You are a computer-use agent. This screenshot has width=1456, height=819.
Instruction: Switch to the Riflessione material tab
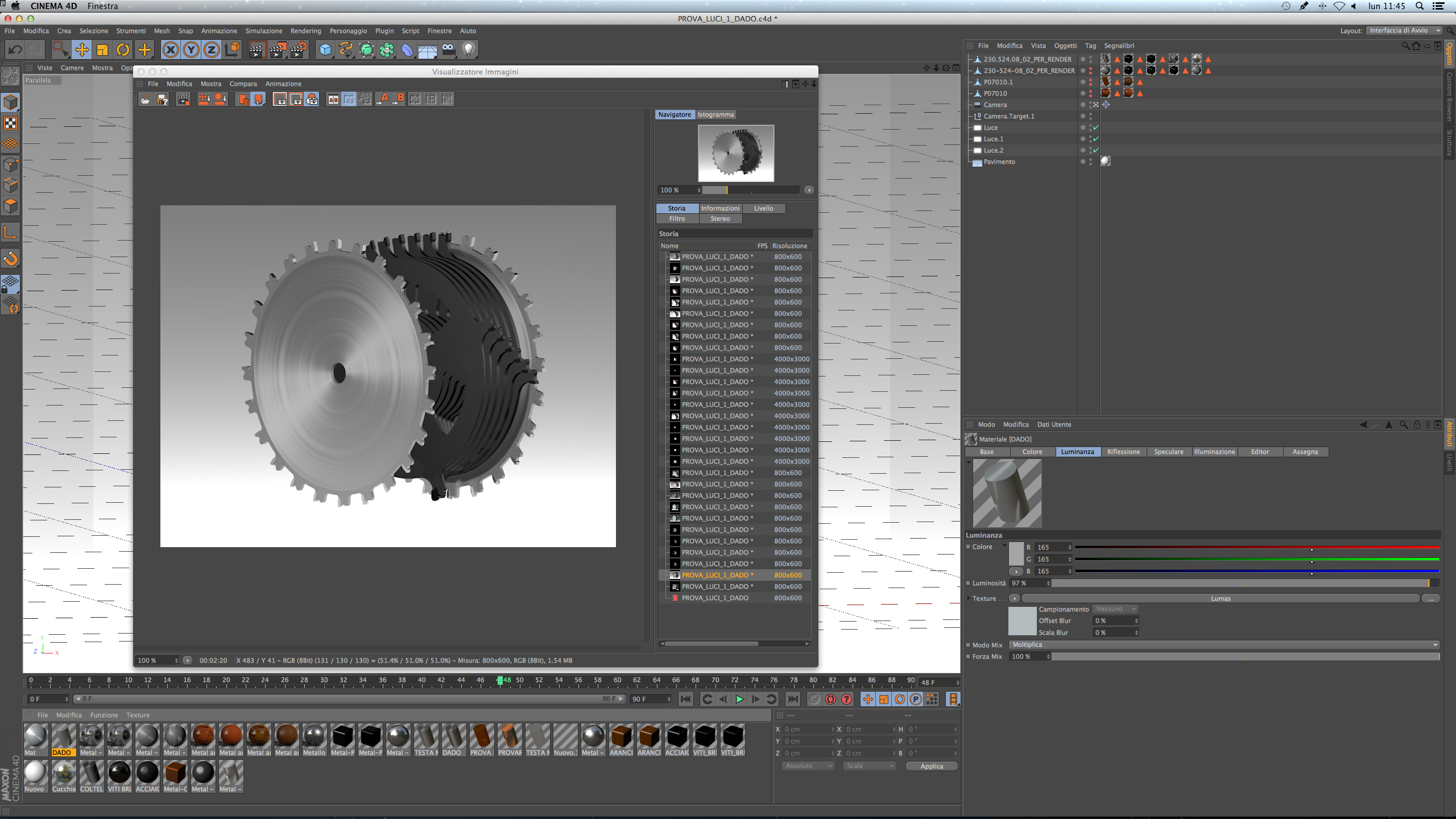[1123, 452]
